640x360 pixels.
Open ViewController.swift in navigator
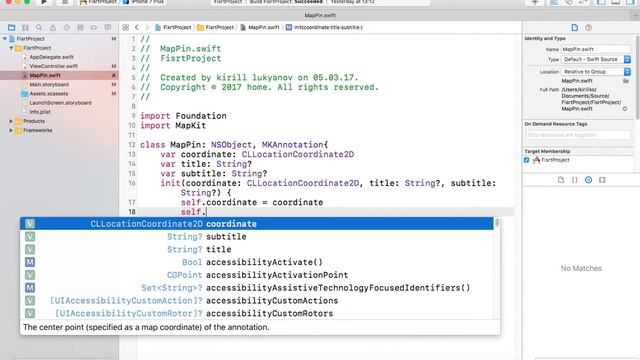click(53, 66)
